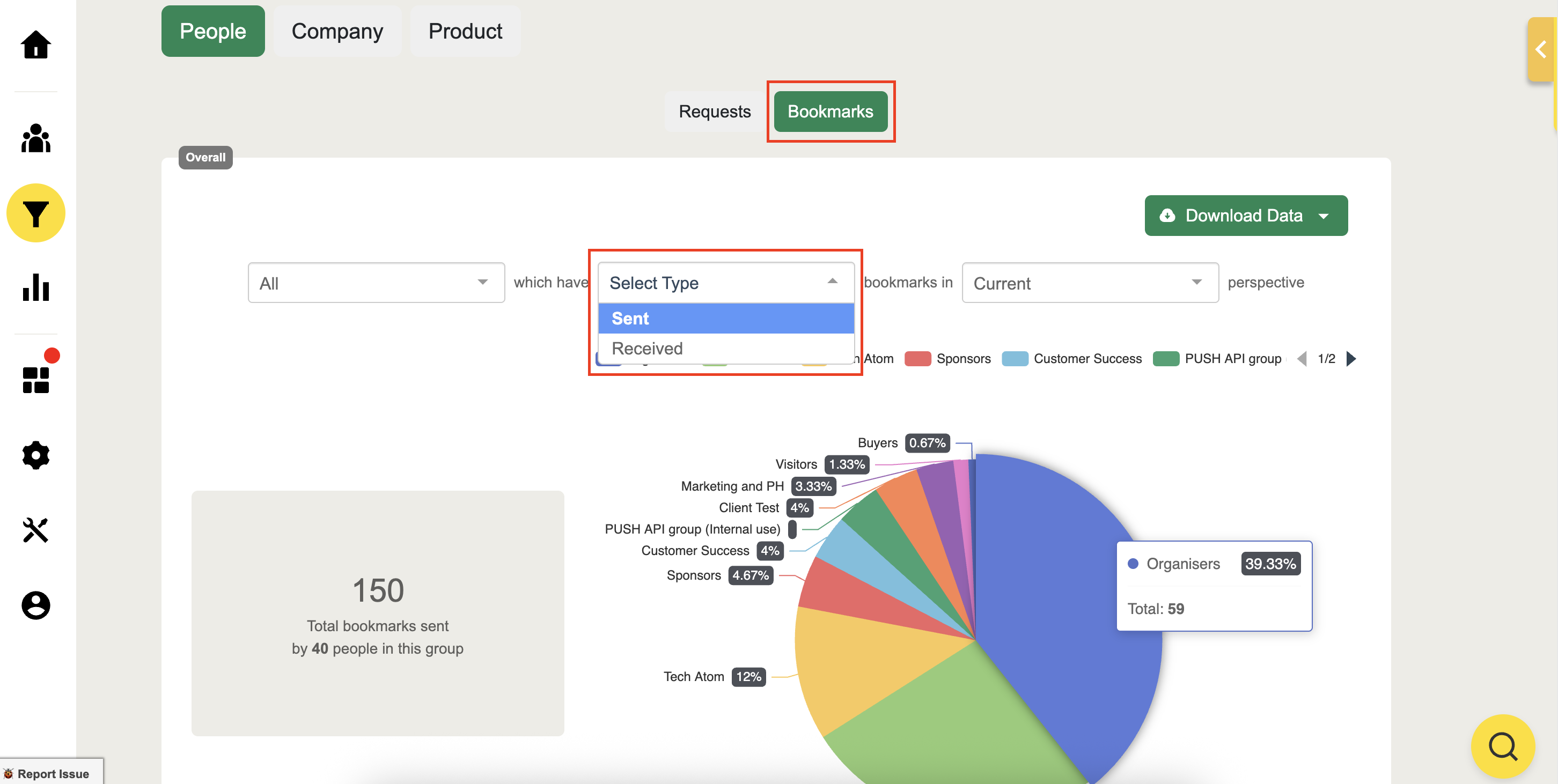Open the tools wrench icon in sidebar
The height and width of the screenshot is (784, 1558).
(36, 530)
